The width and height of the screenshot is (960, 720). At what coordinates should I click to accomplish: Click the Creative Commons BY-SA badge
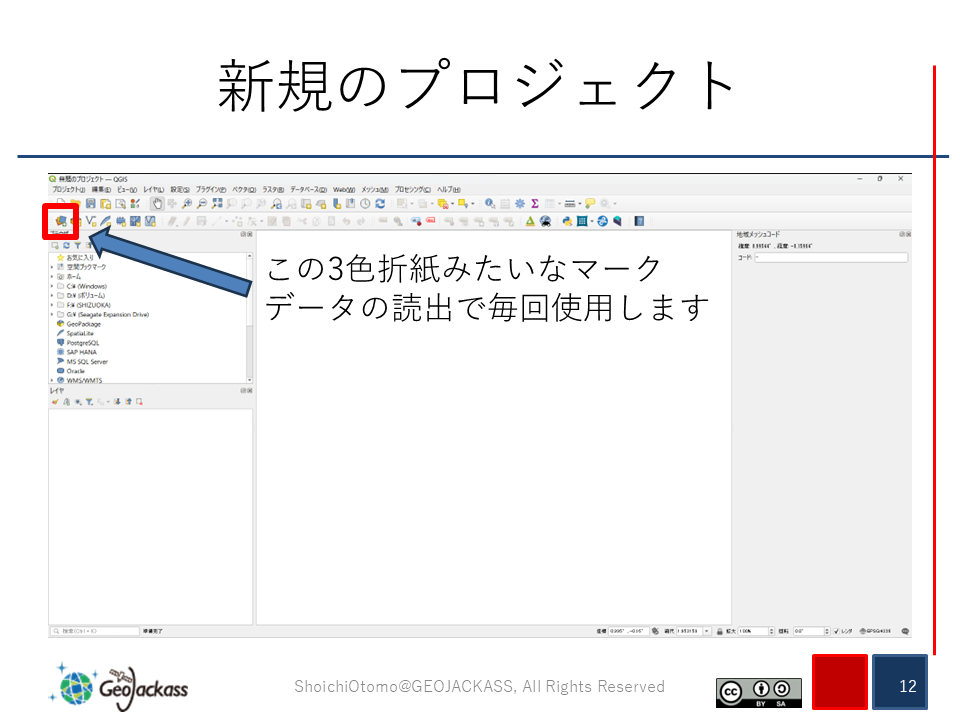[x=758, y=691]
